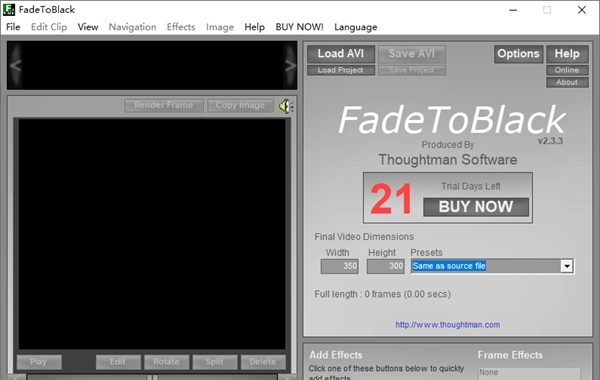The height and width of the screenshot is (380, 600).
Task: Click the Play button
Action: 39,362
